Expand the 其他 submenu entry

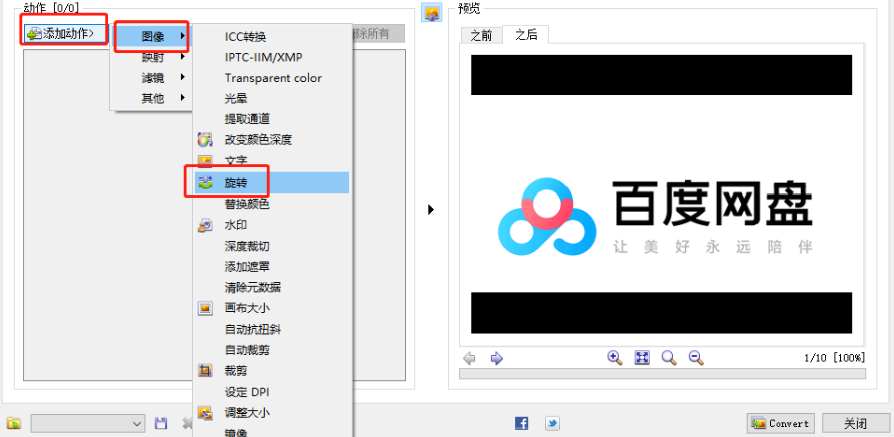(x=152, y=98)
